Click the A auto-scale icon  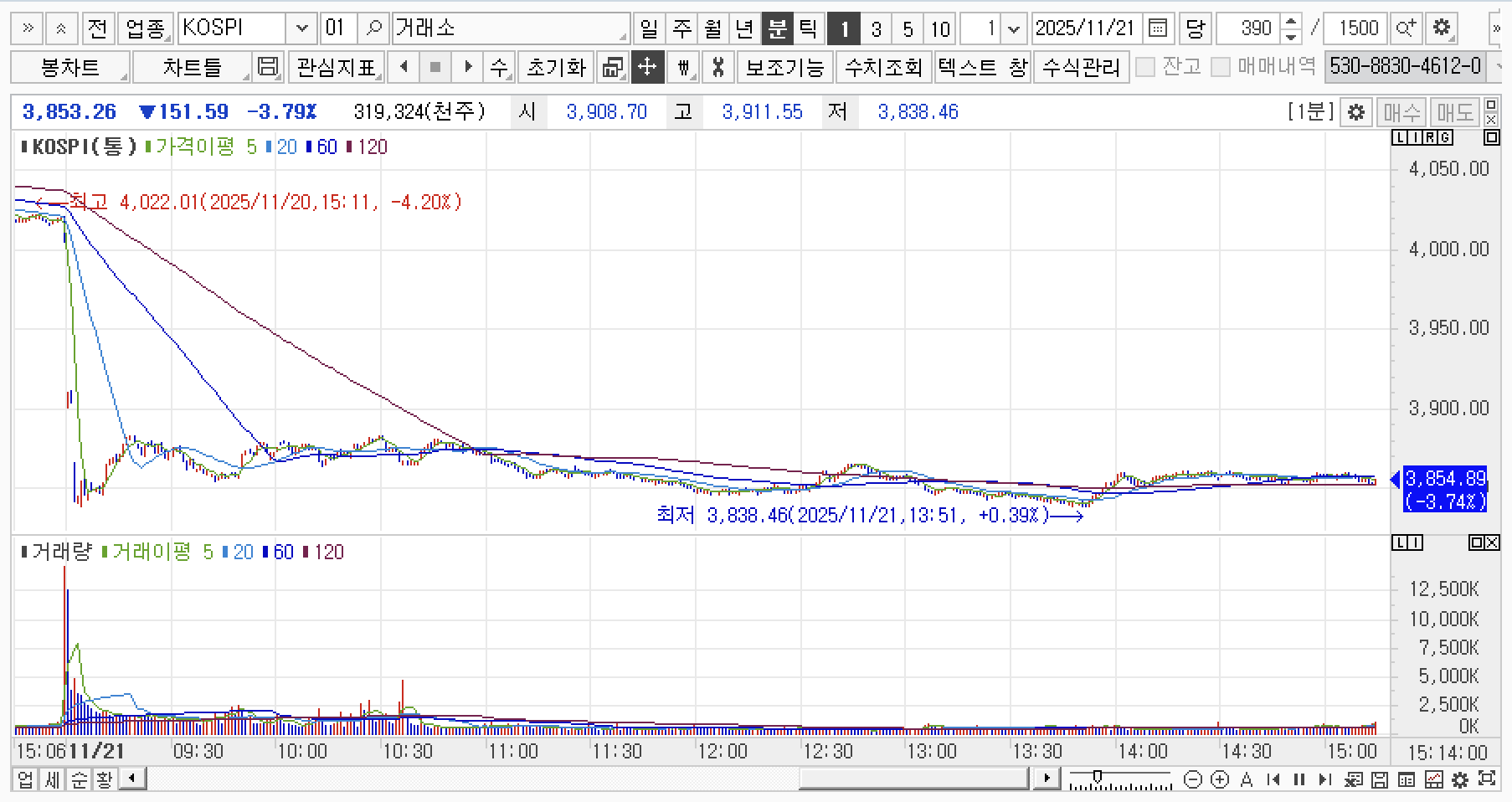[x=1247, y=779]
